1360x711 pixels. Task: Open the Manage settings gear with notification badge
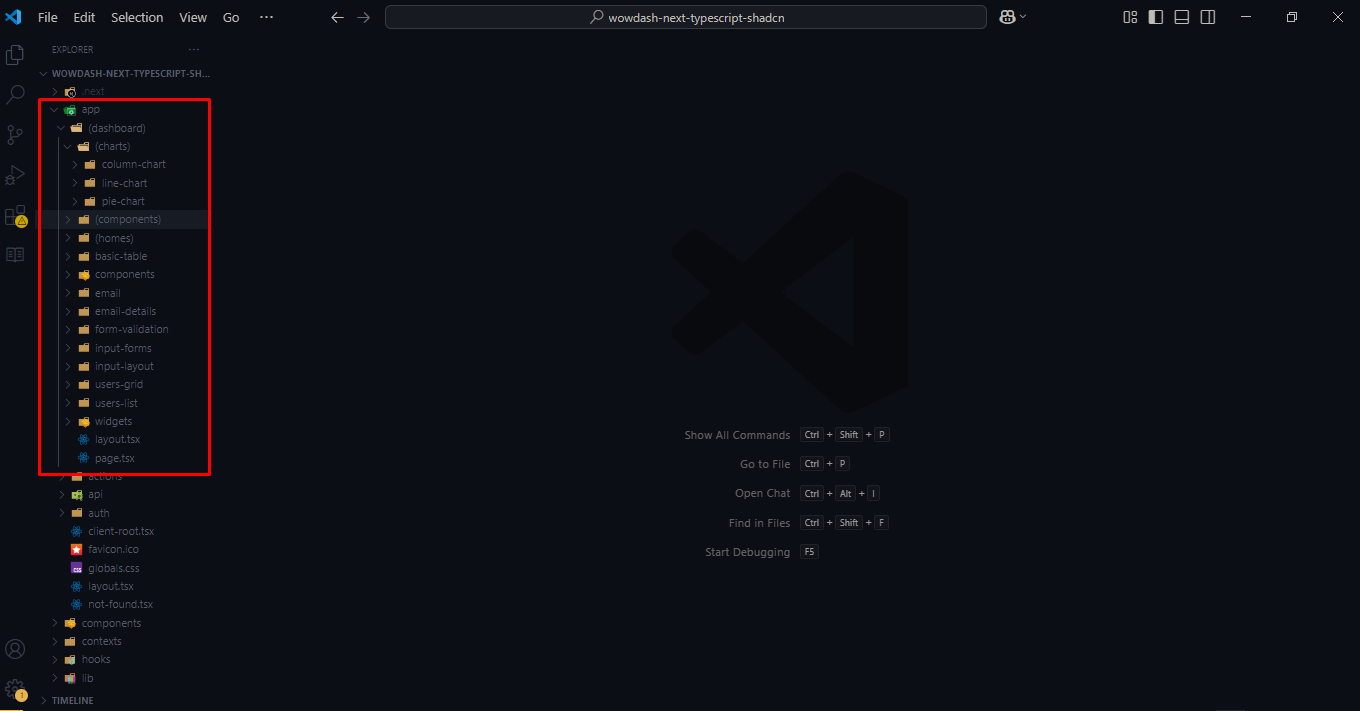click(x=15, y=688)
